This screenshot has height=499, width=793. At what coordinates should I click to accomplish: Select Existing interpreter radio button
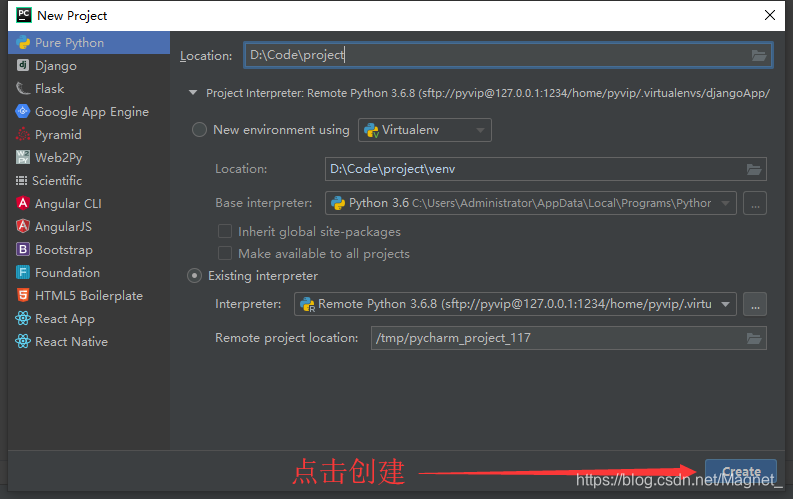pyautogui.click(x=195, y=276)
